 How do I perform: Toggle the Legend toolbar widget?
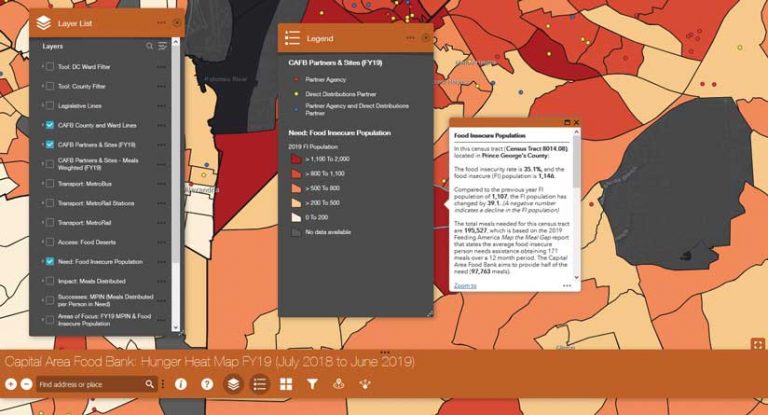click(x=260, y=385)
